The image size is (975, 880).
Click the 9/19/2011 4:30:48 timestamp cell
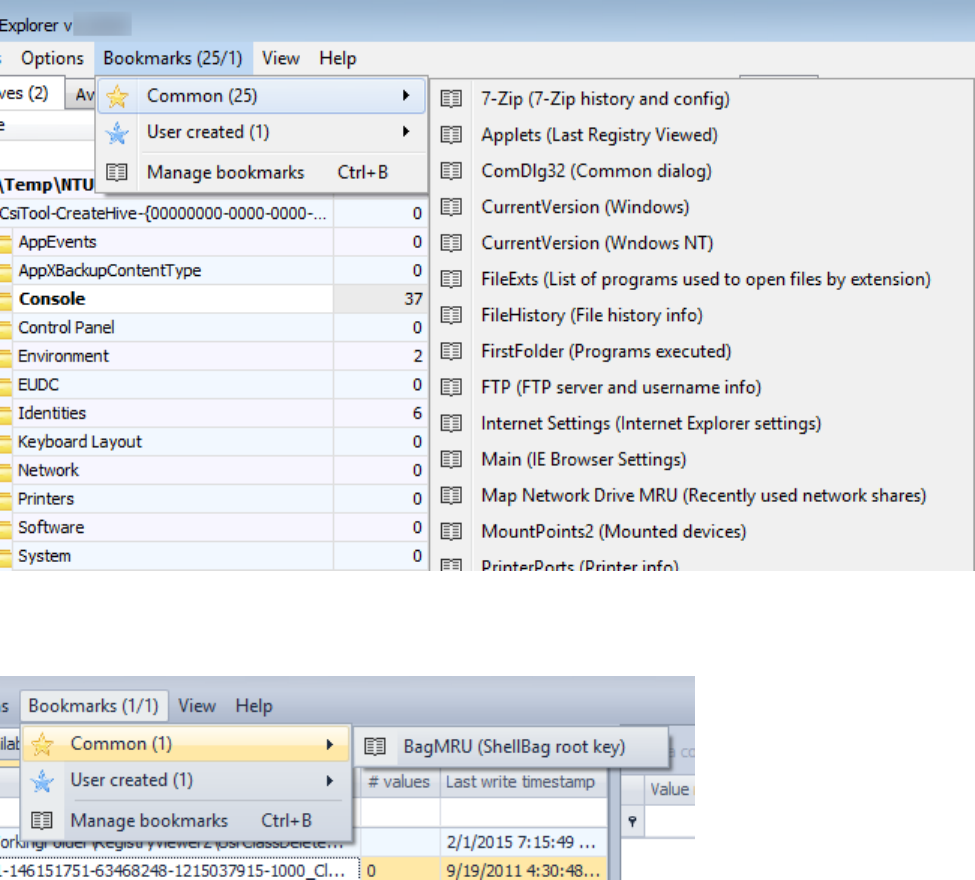point(524,871)
